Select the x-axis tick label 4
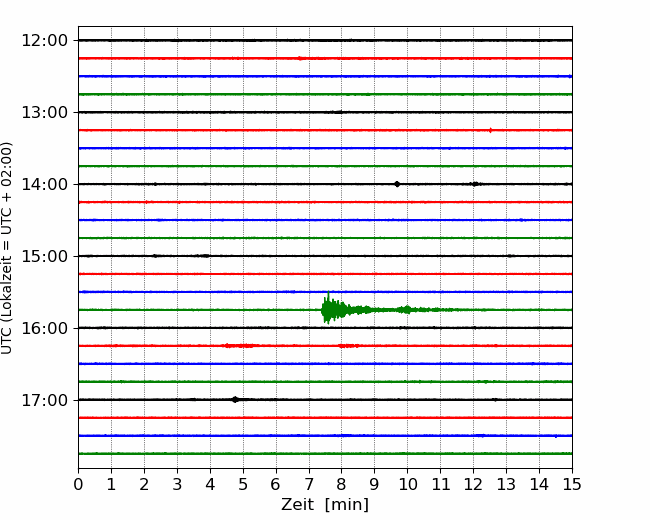 click(x=210, y=484)
